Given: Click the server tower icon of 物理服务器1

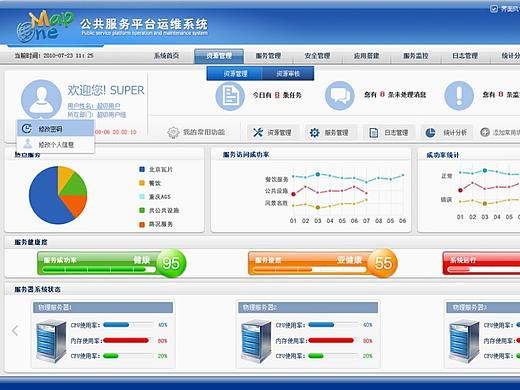Looking at the screenshot, I should pos(51,341).
